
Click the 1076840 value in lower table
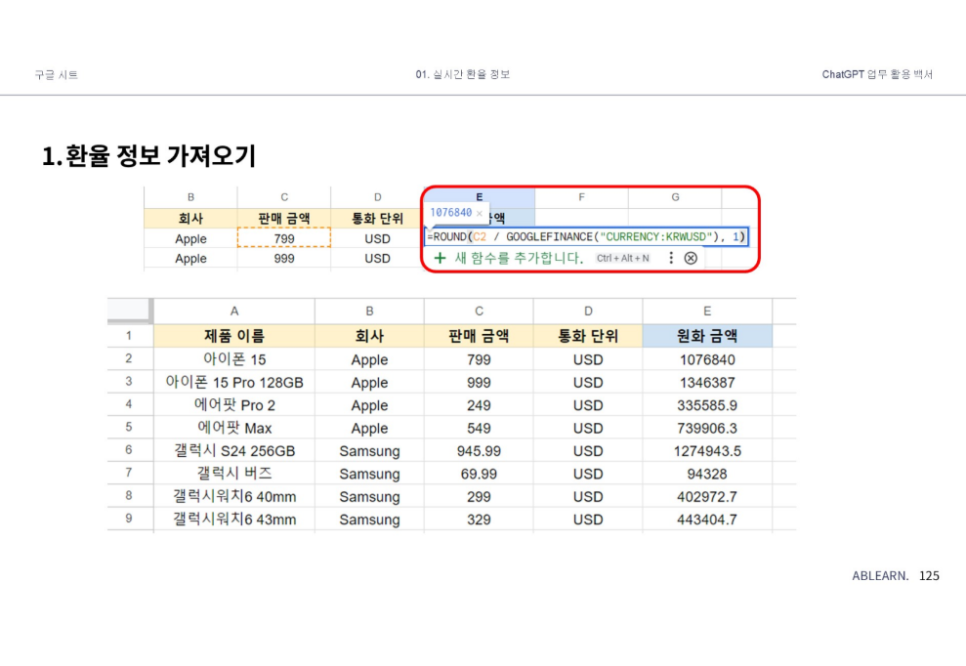[x=707, y=359]
